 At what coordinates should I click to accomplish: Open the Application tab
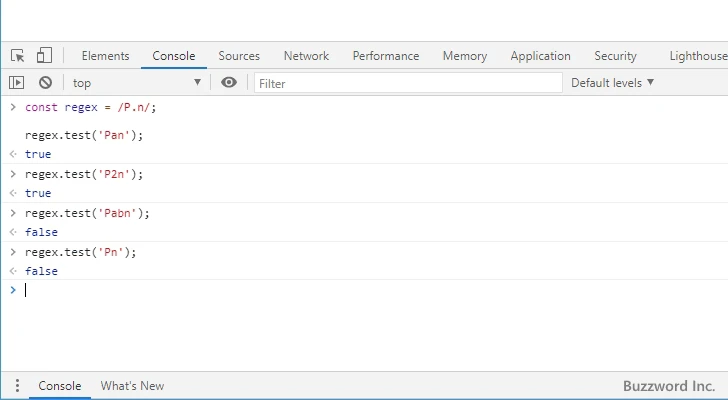point(540,56)
